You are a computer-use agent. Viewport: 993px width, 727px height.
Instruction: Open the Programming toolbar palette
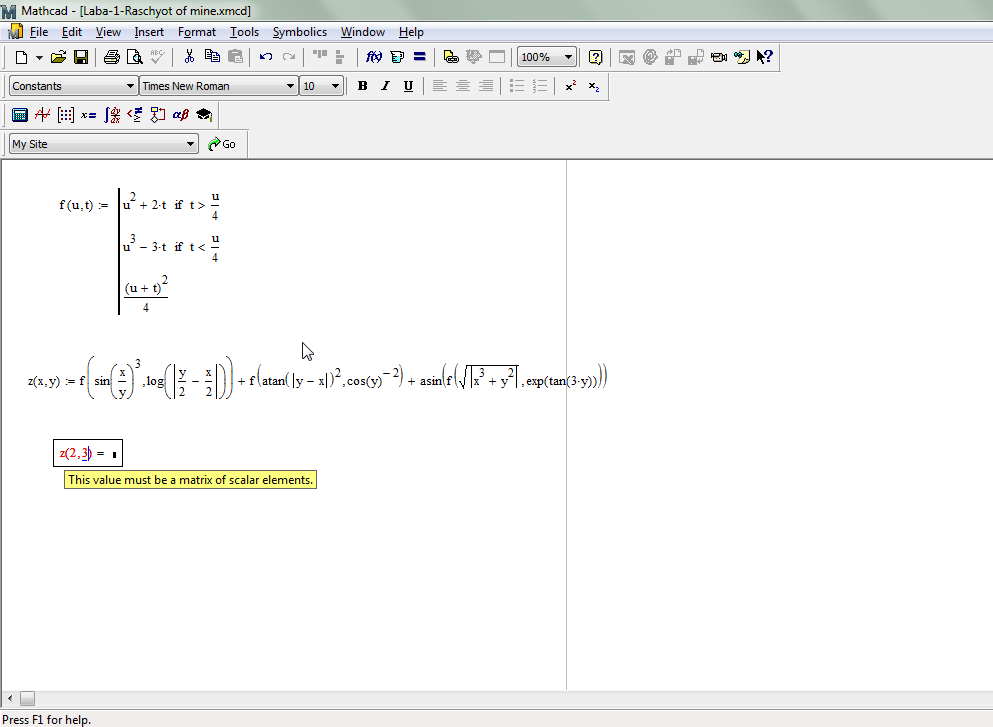pos(157,115)
